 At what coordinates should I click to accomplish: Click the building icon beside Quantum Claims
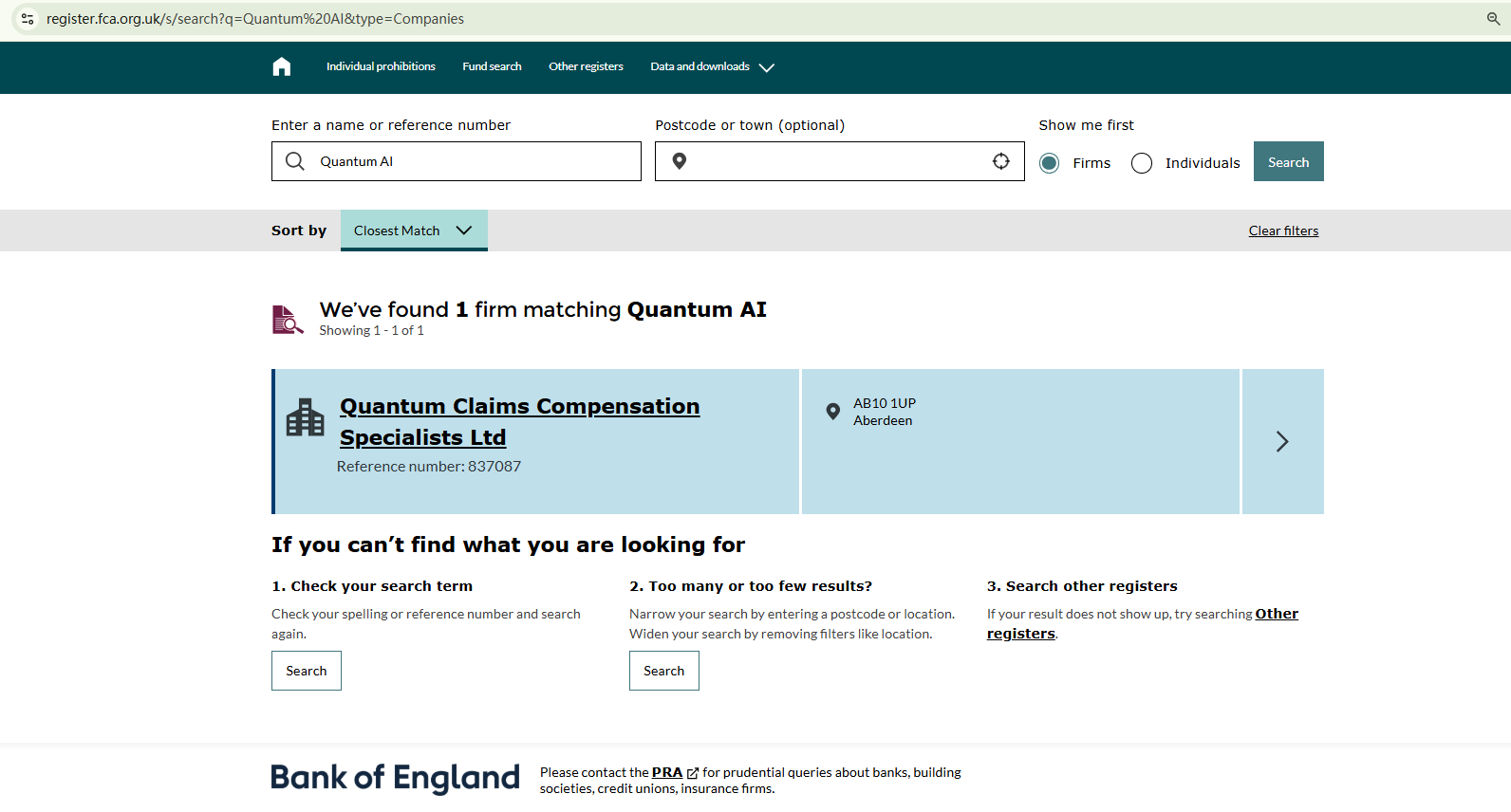[306, 417]
